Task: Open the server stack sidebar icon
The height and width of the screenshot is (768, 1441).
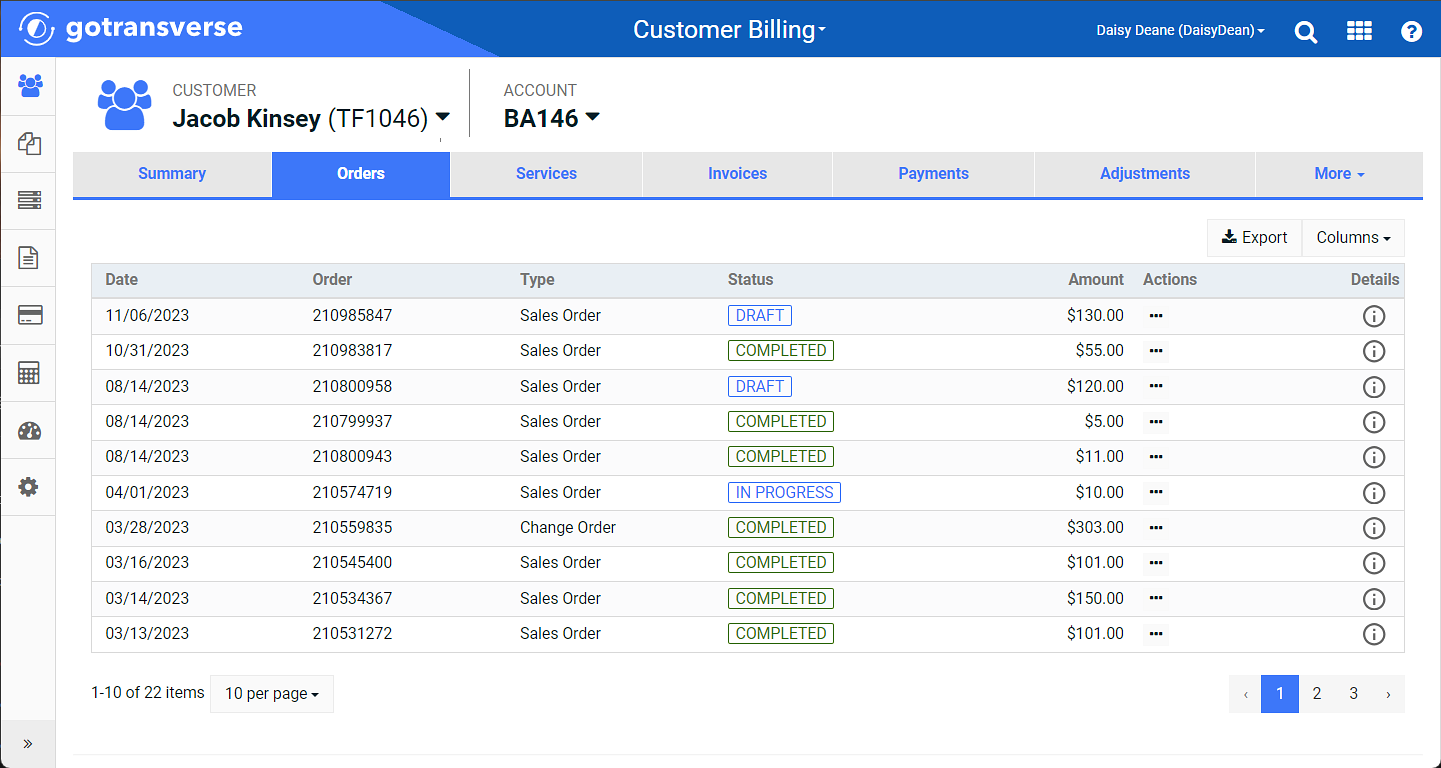Action: (30, 201)
